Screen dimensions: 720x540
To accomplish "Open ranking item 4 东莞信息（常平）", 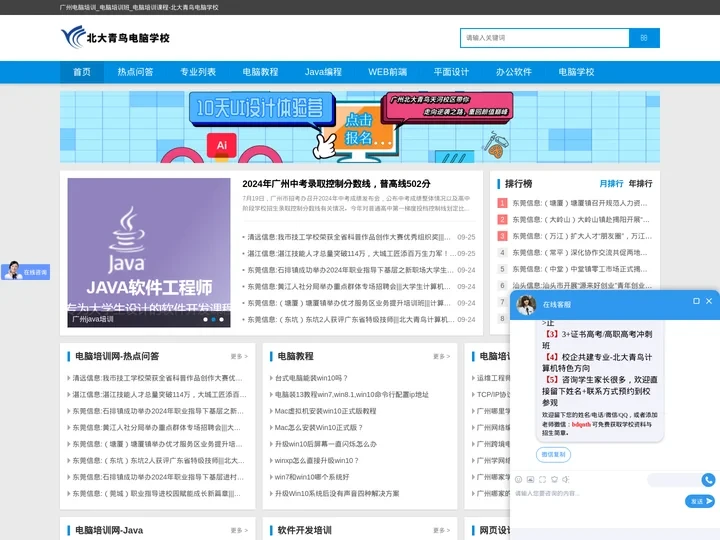I will click(x=579, y=253).
